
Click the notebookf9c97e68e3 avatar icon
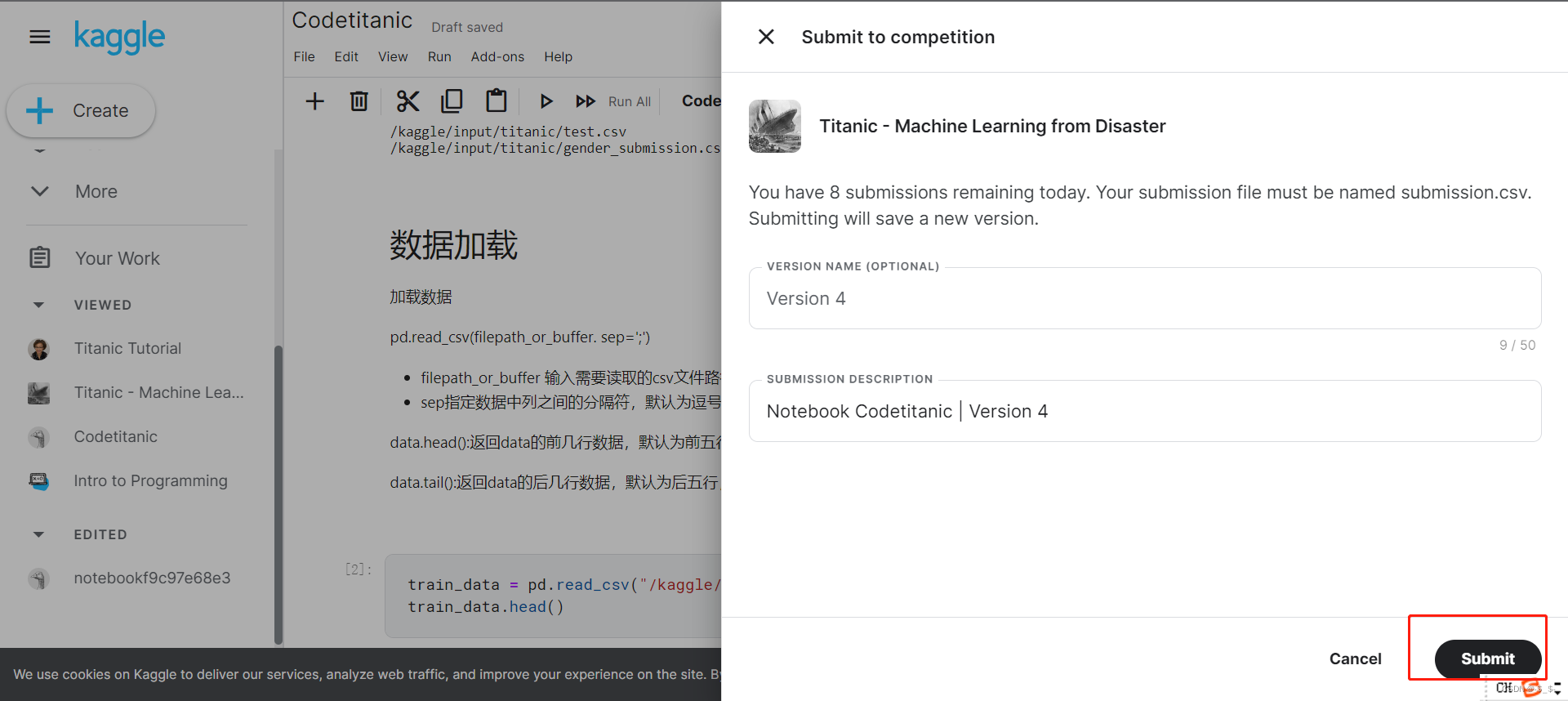pyautogui.click(x=38, y=578)
